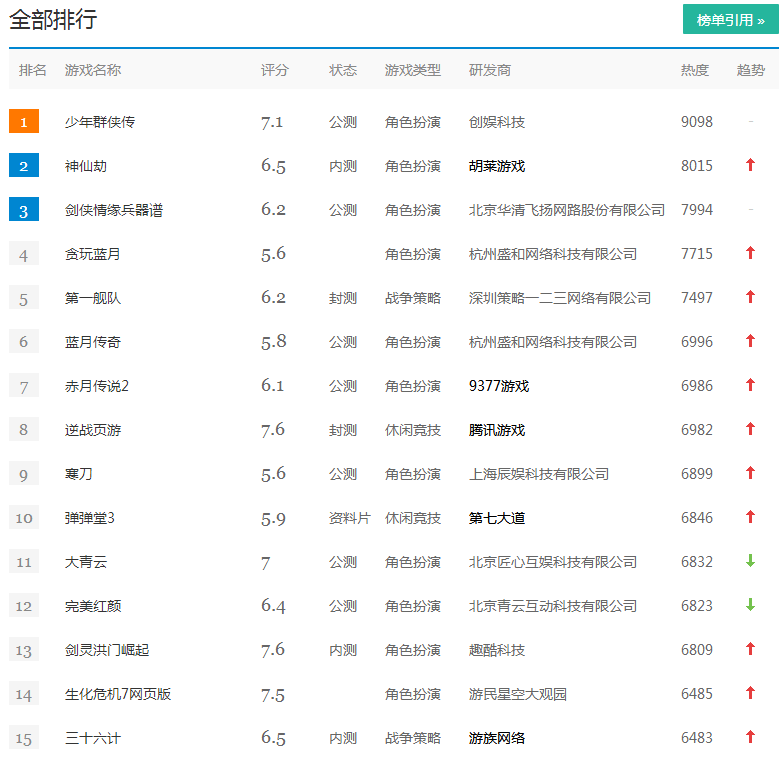Click 北京华清飞扬网路股份有限公司 developer text
This screenshot has height=758, width=784.
pyautogui.click(x=566, y=210)
